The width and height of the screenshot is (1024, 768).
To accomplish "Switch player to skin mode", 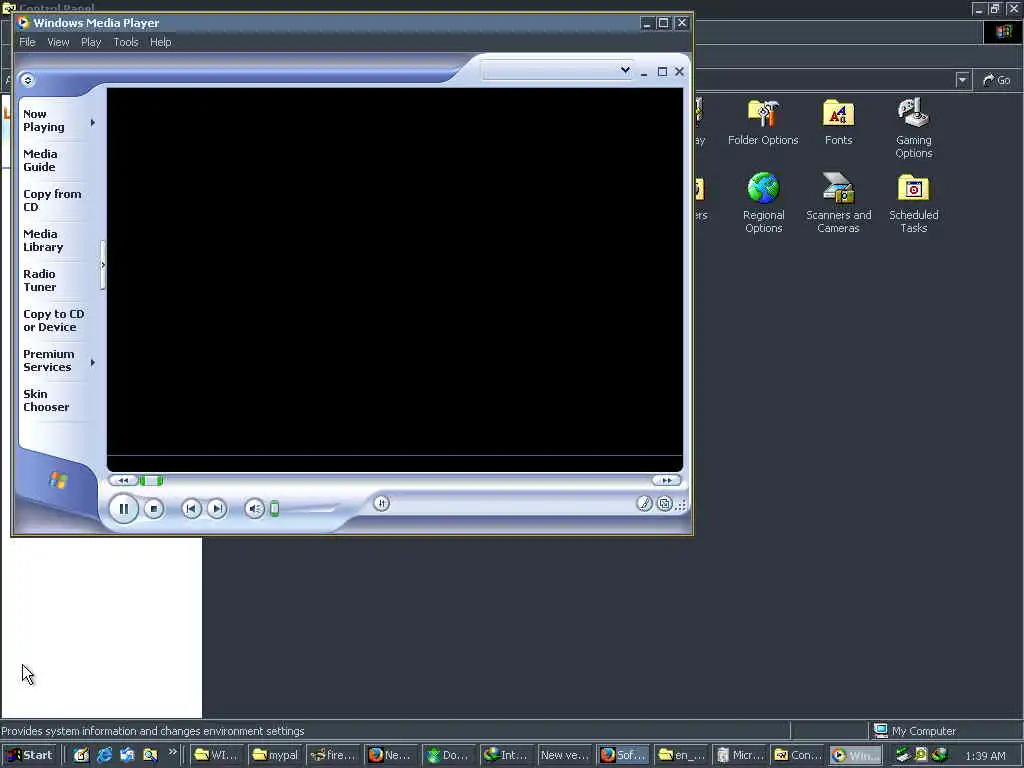I will 664,504.
